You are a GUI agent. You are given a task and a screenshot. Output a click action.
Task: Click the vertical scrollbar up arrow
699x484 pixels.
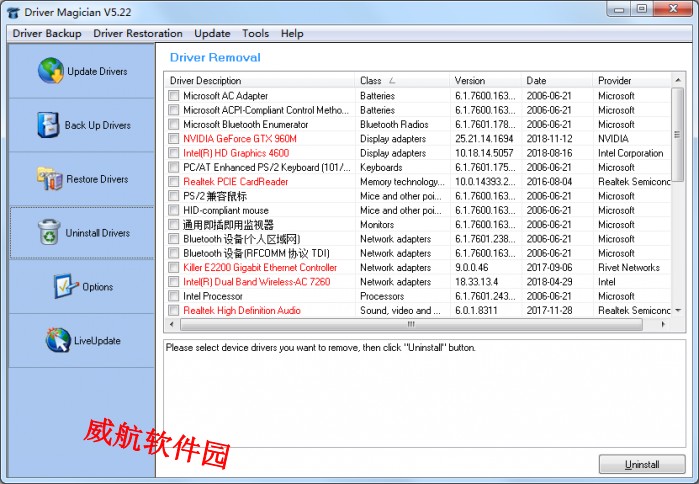coord(678,80)
